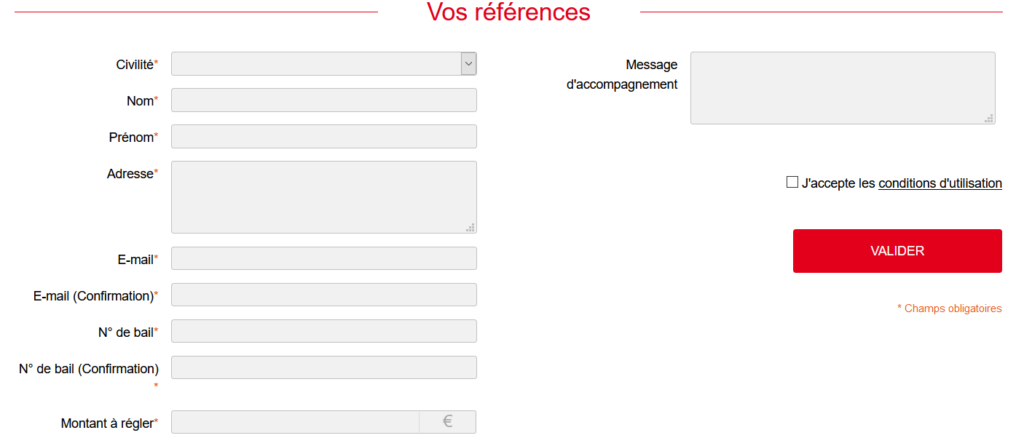Click the Civilité label text
The height and width of the screenshot is (446, 1024).
pyautogui.click(x=137, y=64)
